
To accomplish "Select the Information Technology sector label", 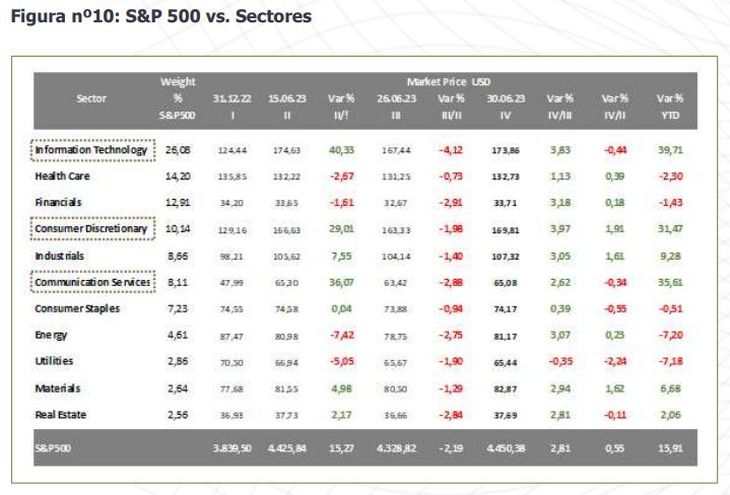I will 91,150.
